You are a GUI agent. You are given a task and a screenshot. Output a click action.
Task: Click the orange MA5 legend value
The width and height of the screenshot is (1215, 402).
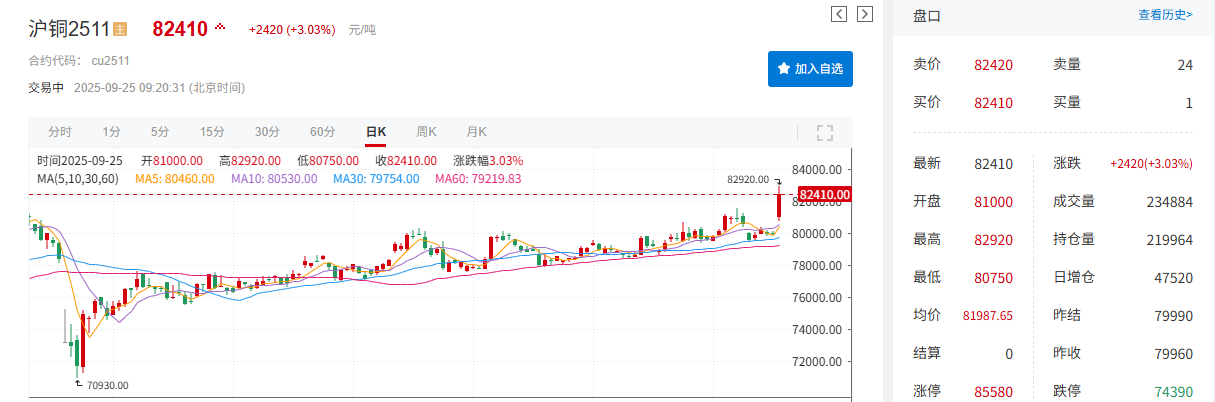(x=174, y=178)
